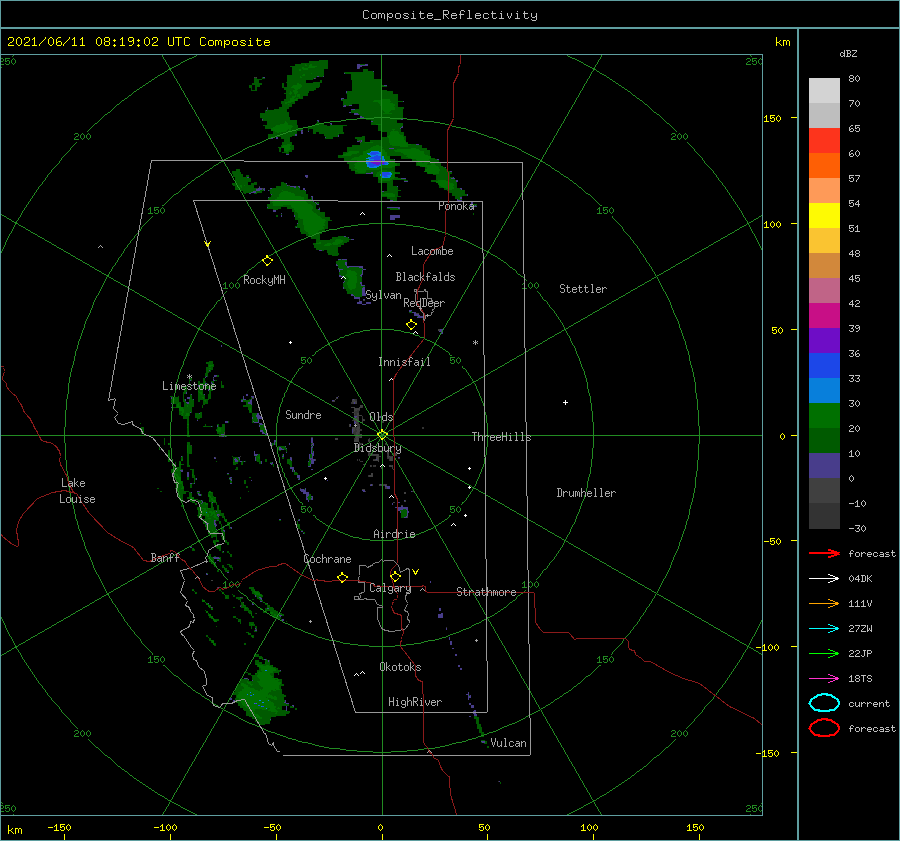The image size is (900, 841).
Task: Choose the magenta 18TS arrow legend entry
Action: coord(824,679)
